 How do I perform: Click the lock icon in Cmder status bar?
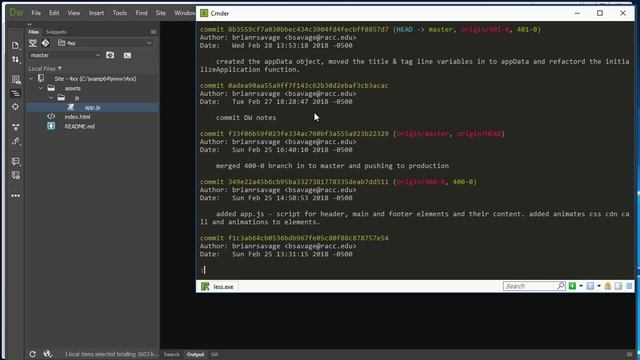(608, 286)
